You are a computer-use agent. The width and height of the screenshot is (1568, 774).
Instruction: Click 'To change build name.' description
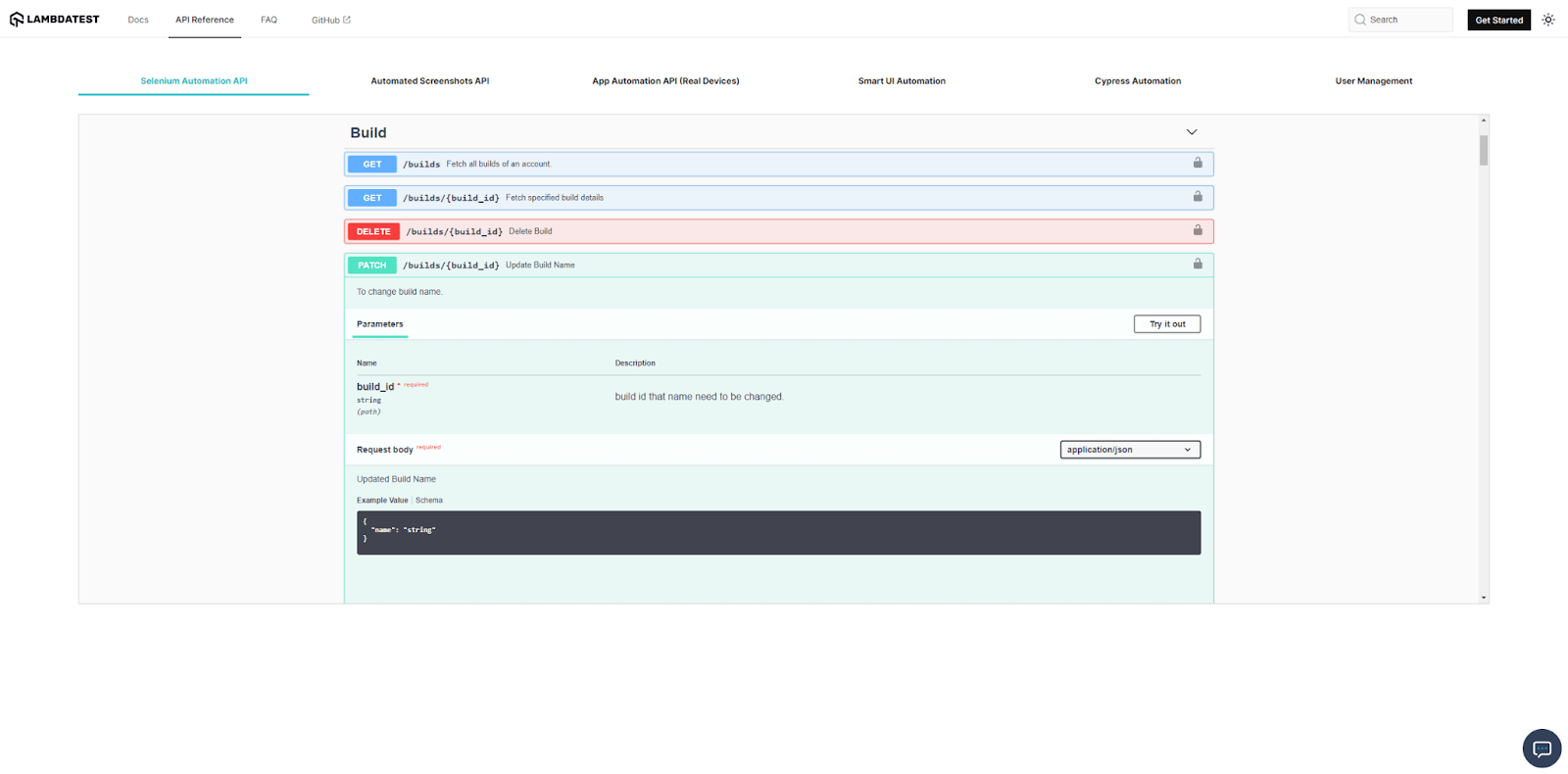point(400,292)
